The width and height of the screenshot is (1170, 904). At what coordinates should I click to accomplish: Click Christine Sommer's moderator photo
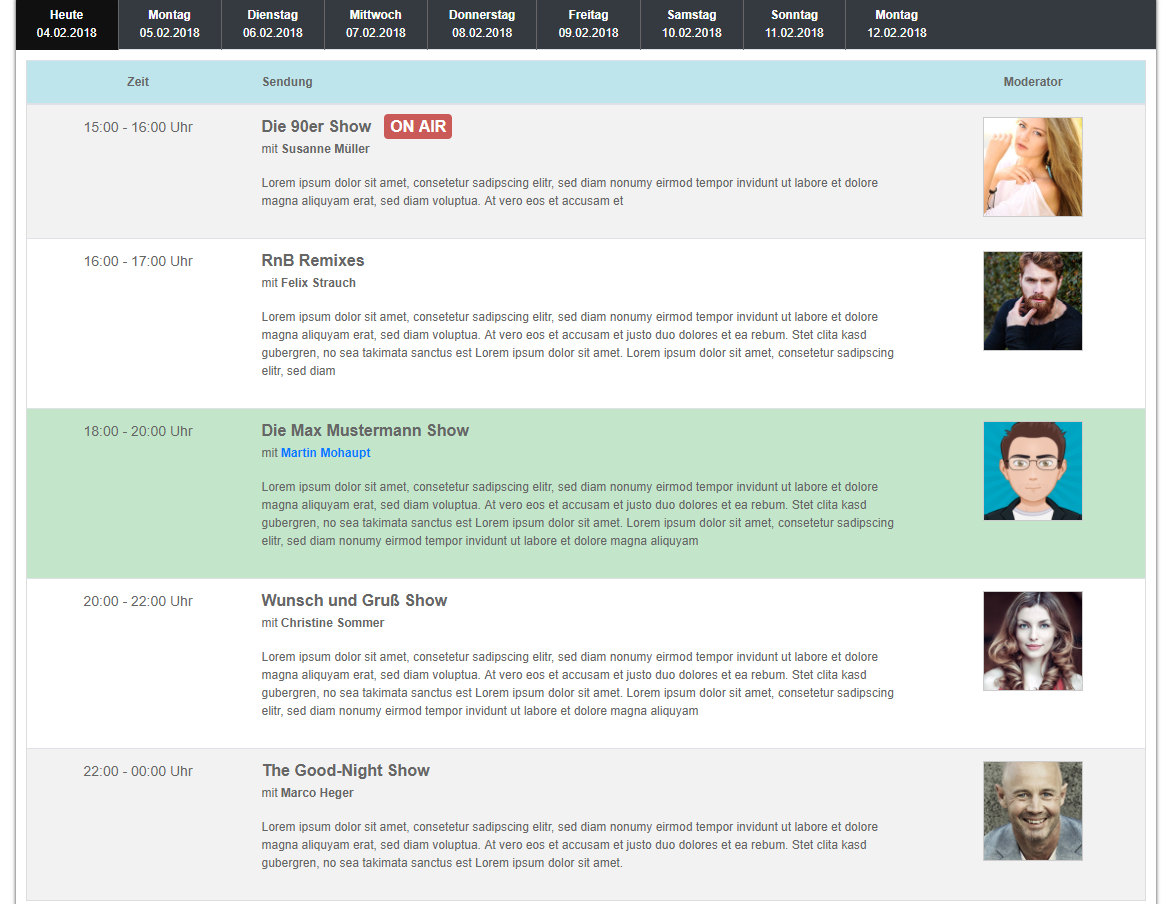(1032, 641)
